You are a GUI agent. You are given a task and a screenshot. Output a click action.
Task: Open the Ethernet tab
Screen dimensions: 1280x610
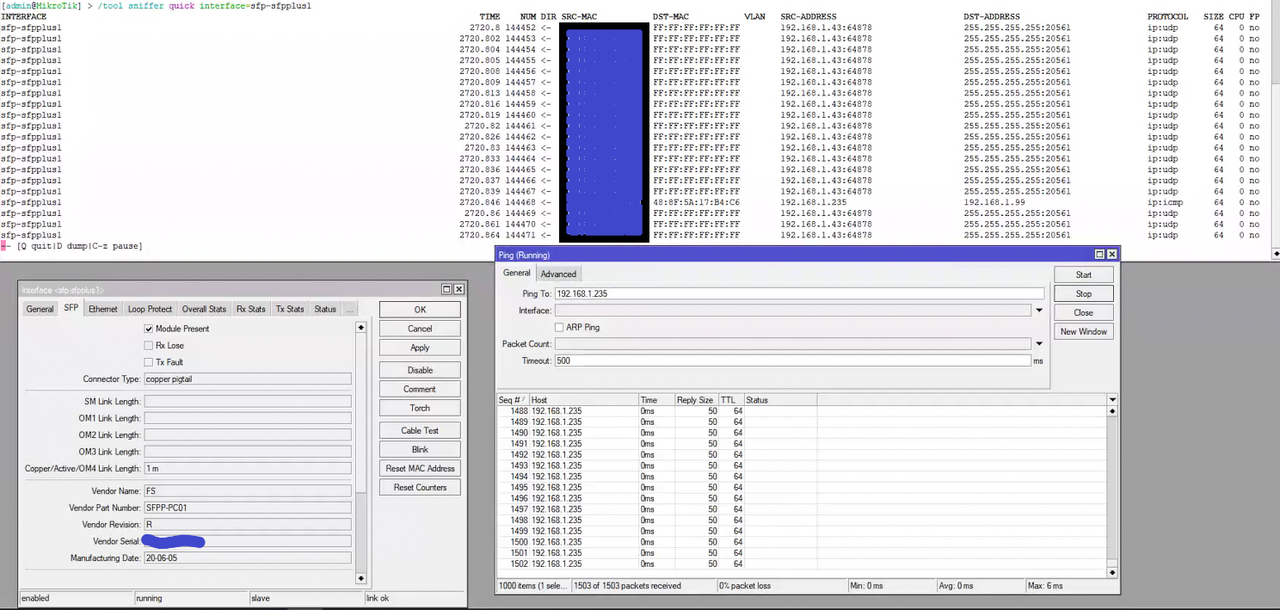pos(103,309)
